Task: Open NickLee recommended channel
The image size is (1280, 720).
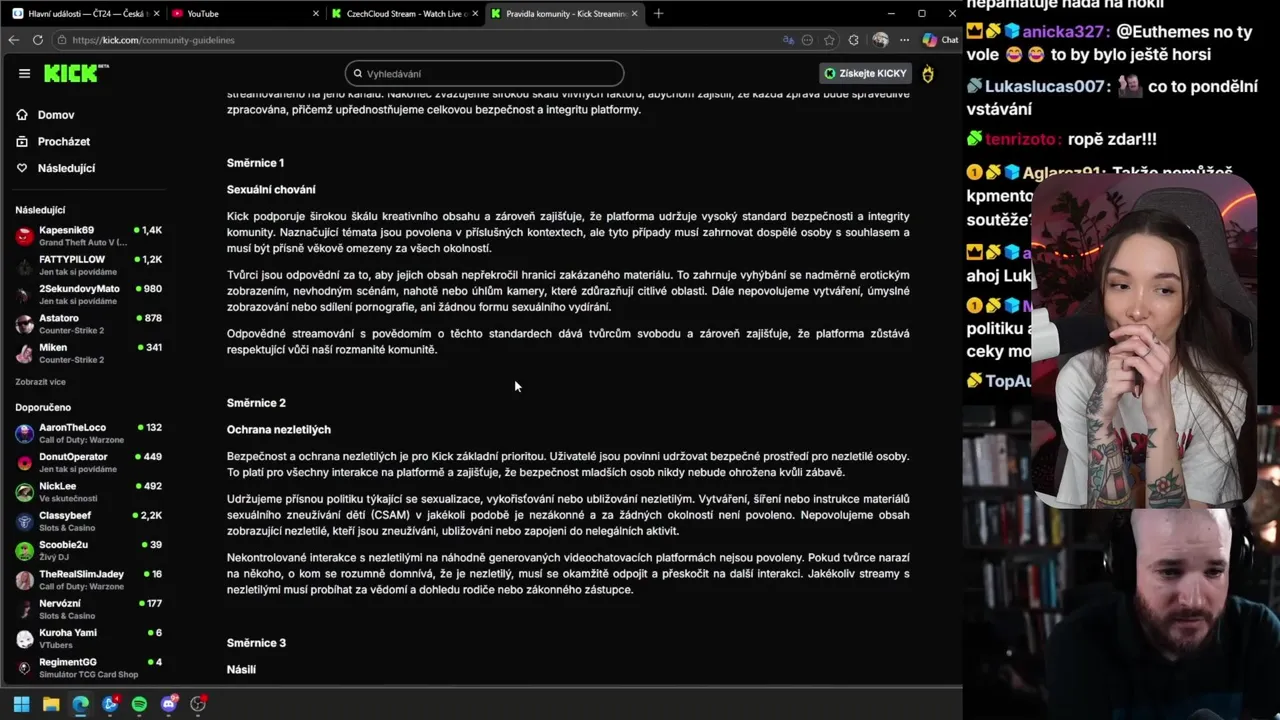Action: pyautogui.click(x=88, y=492)
